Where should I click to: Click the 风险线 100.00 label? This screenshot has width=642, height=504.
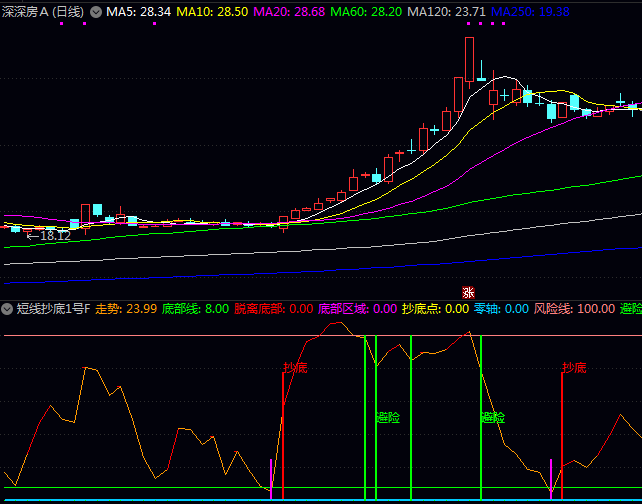574,308
